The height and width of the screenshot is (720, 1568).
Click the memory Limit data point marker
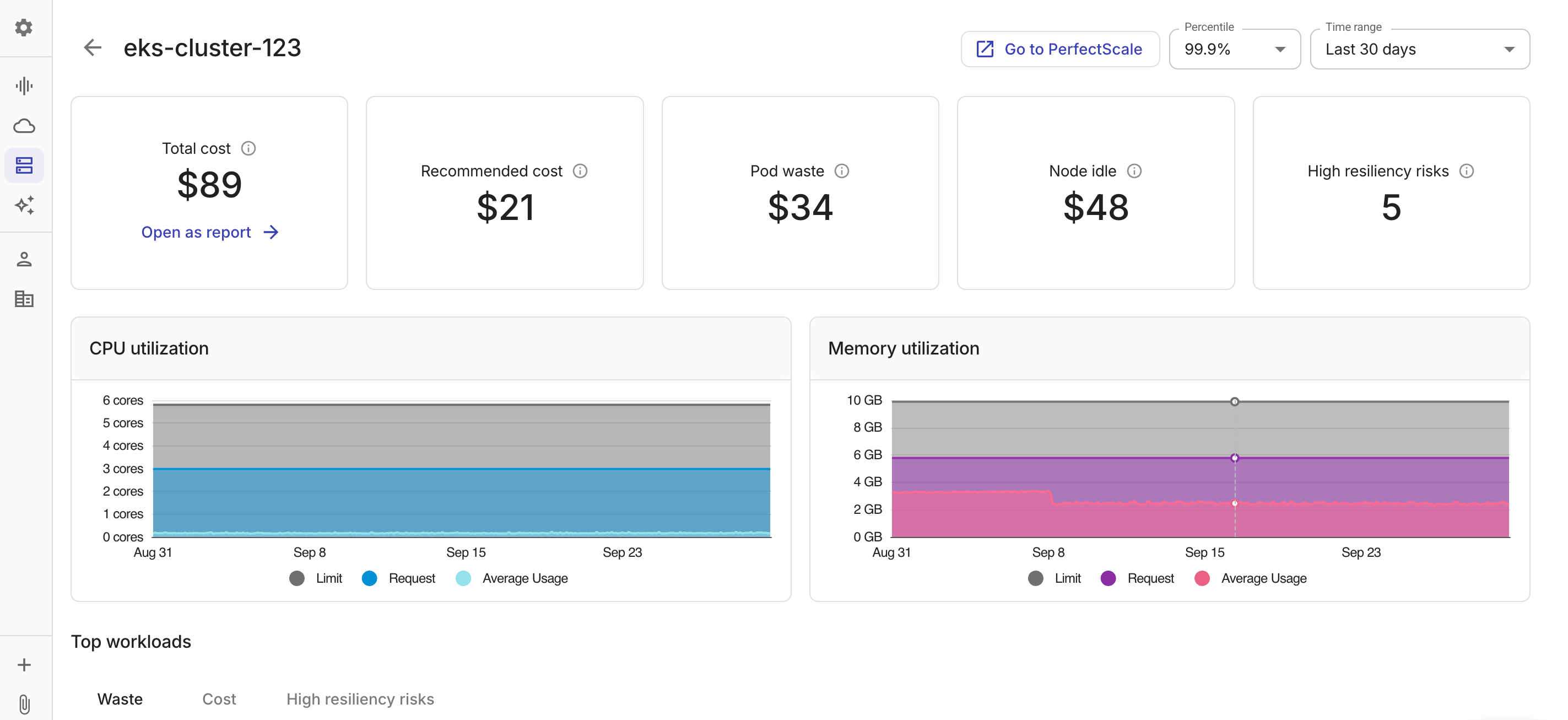[1235, 401]
